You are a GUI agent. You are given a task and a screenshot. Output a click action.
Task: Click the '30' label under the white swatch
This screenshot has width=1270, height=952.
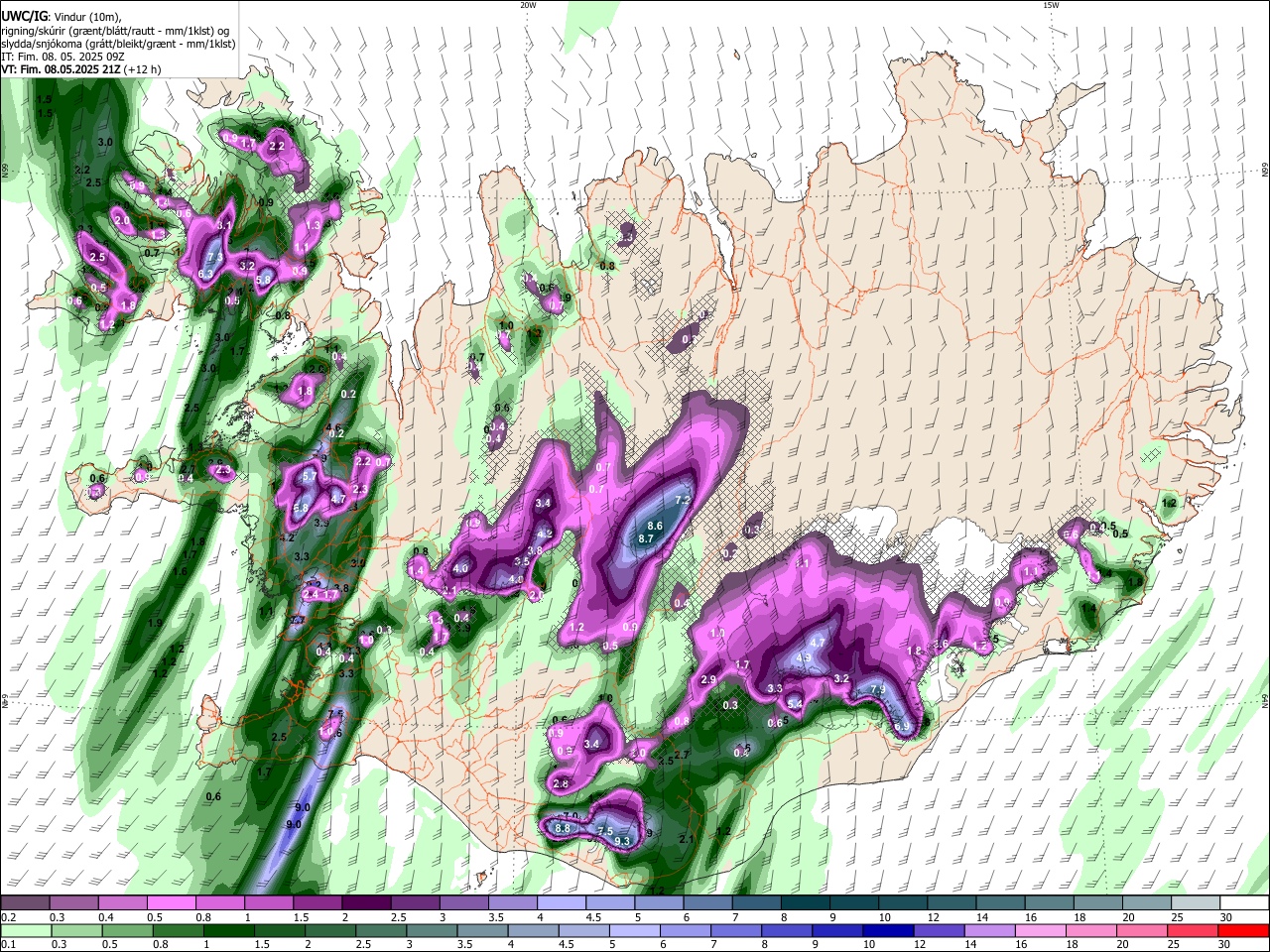pyautogui.click(x=1227, y=917)
